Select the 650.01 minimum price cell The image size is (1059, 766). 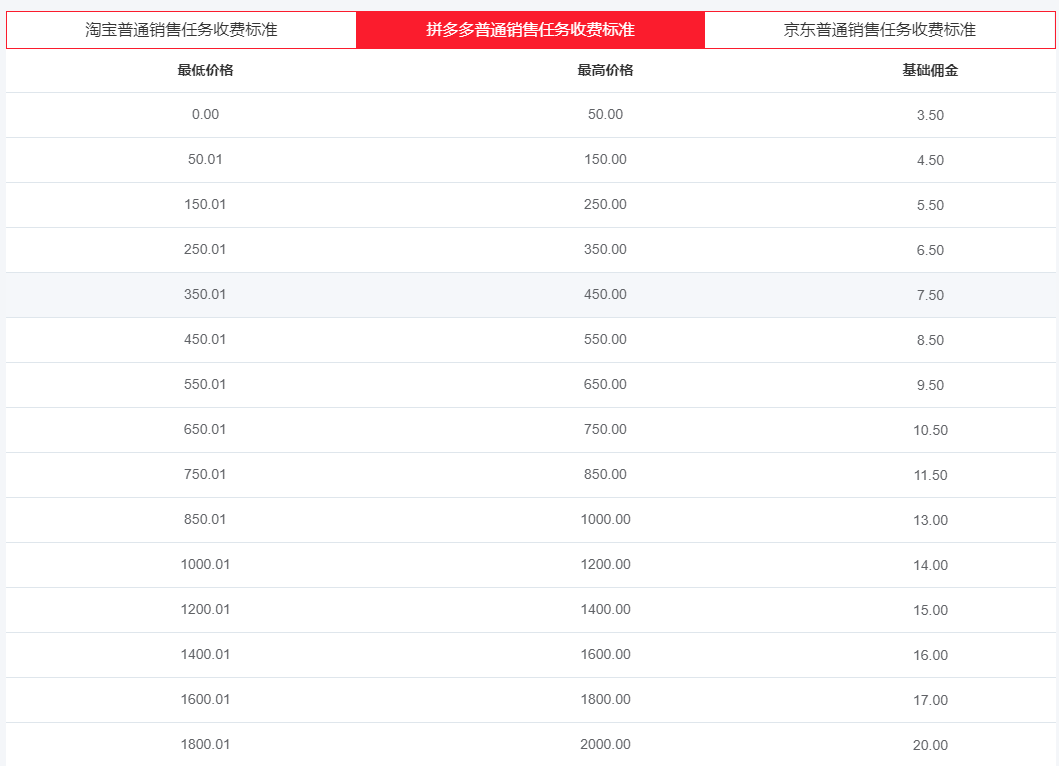pyautogui.click(x=205, y=429)
